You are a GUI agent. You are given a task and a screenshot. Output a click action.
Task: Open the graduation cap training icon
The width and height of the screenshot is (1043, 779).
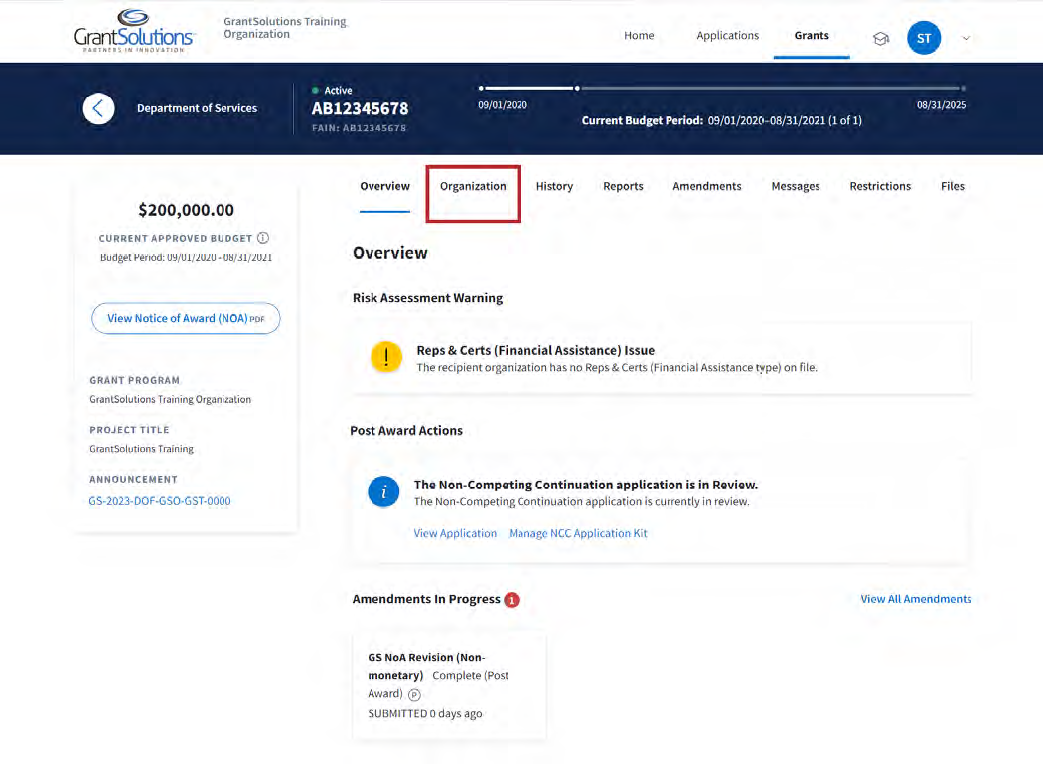880,38
